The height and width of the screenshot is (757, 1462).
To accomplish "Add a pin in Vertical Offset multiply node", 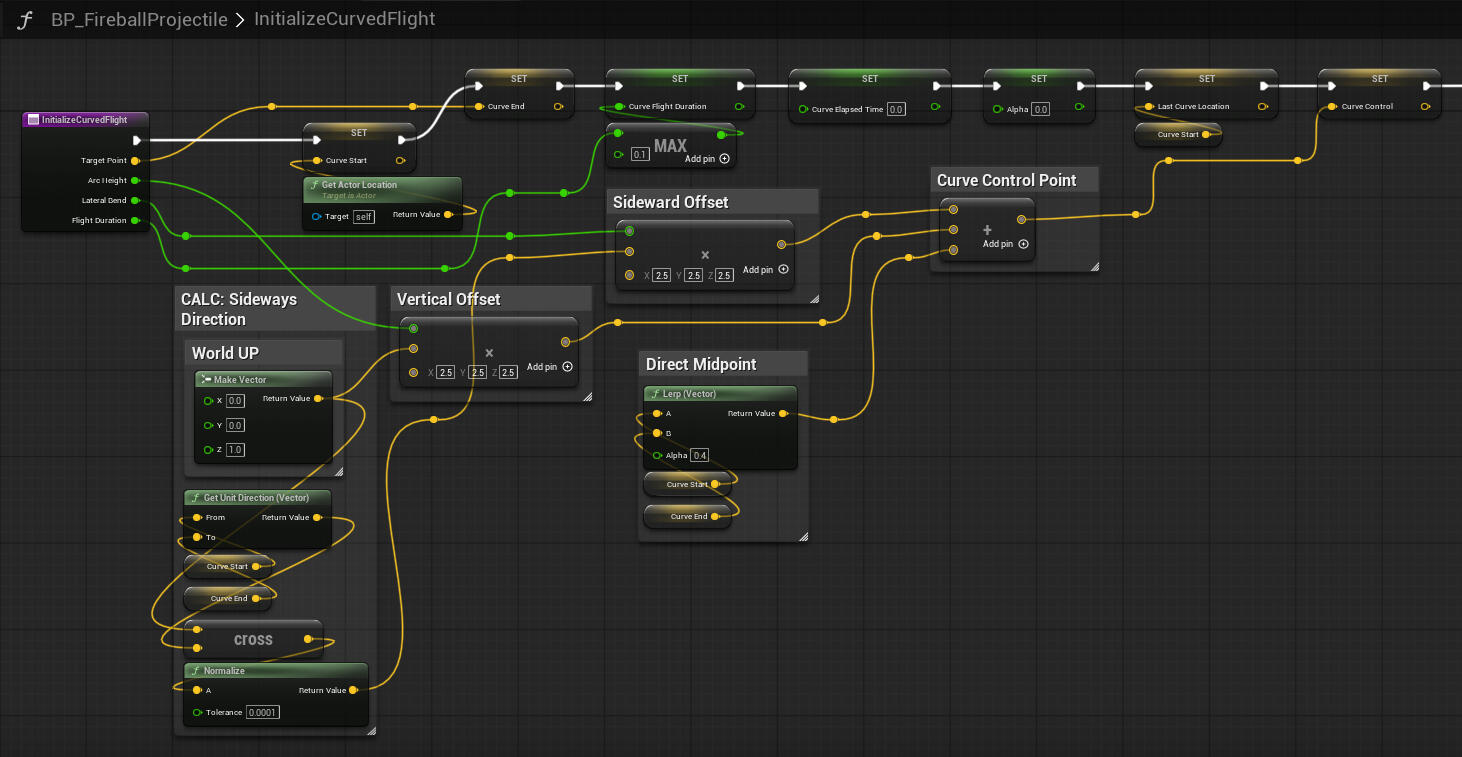I will click(549, 367).
